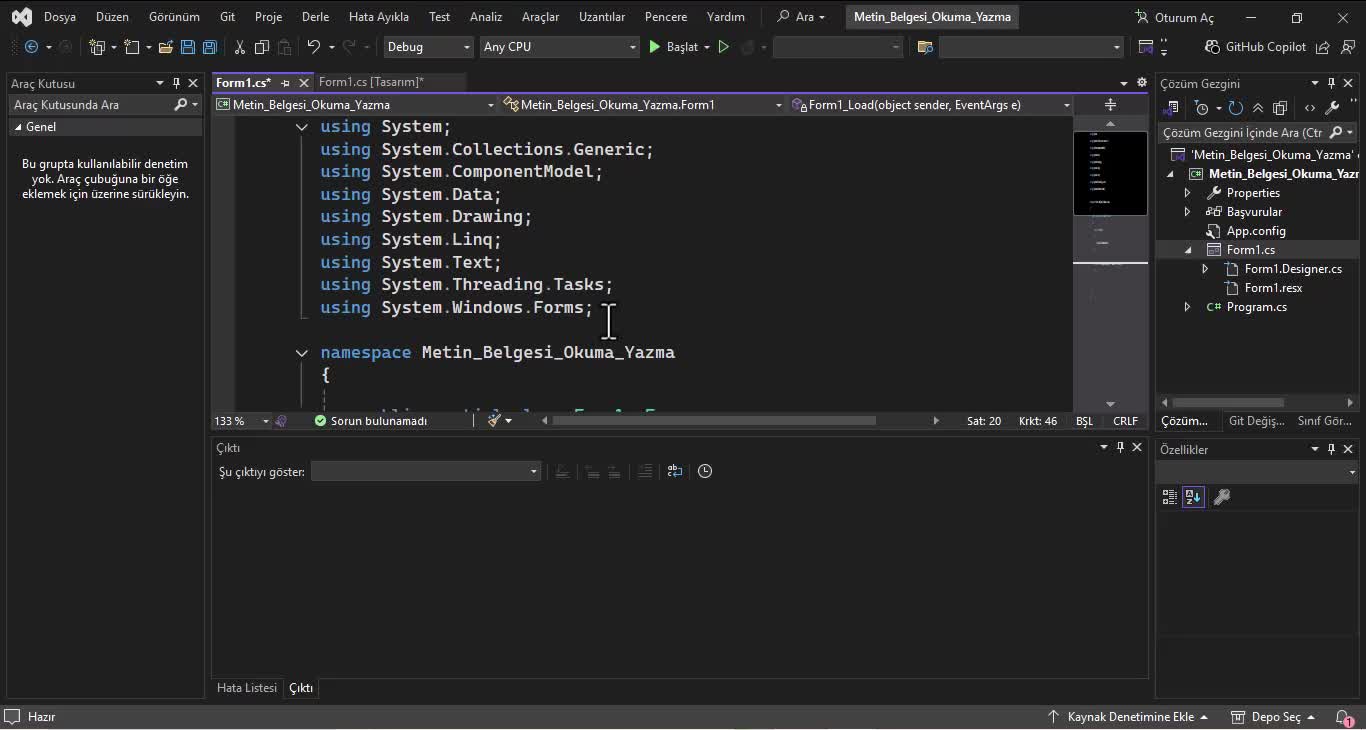Click the Save All double floppy icon
The image size is (1366, 730).
pos(209,47)
